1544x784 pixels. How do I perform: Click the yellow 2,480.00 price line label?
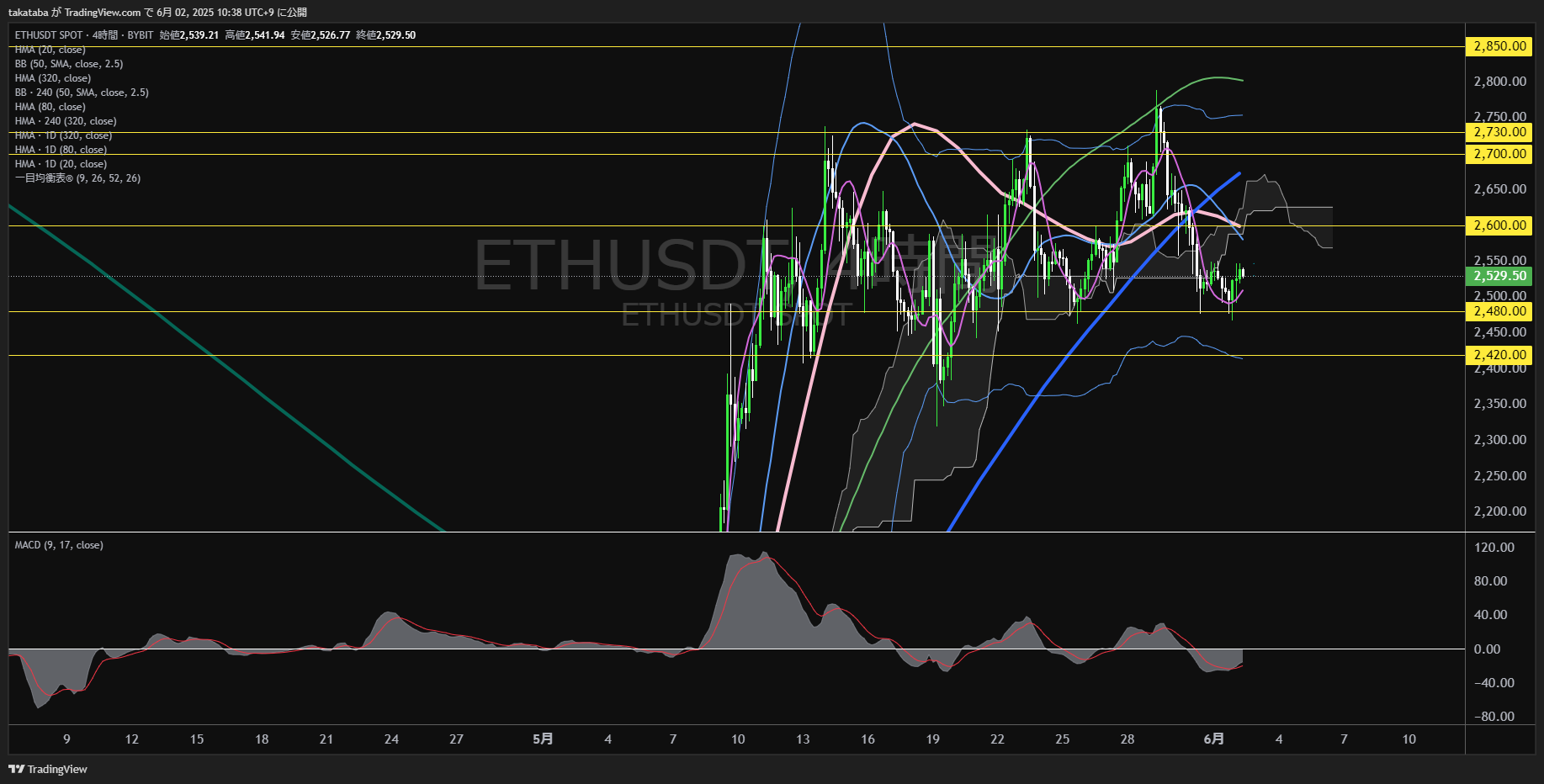(x=1499, y=311)
